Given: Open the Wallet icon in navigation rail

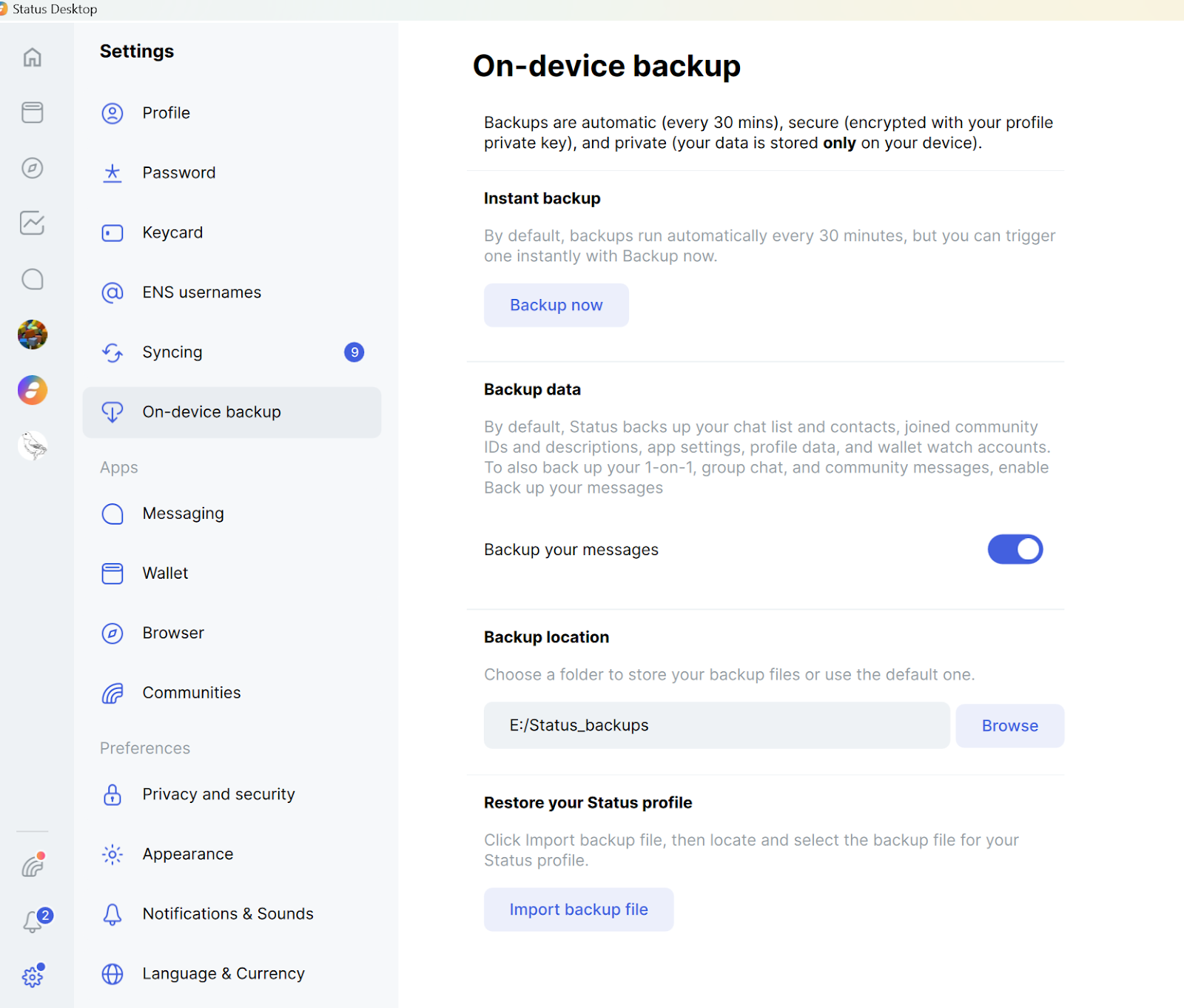Looking at the screenshot, I should 32,112.
